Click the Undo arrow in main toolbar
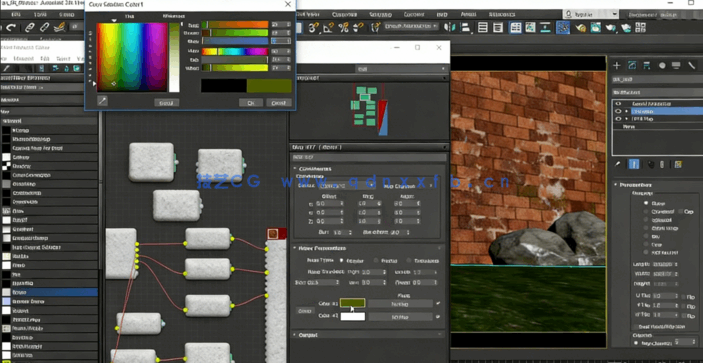 click(10, 28)
